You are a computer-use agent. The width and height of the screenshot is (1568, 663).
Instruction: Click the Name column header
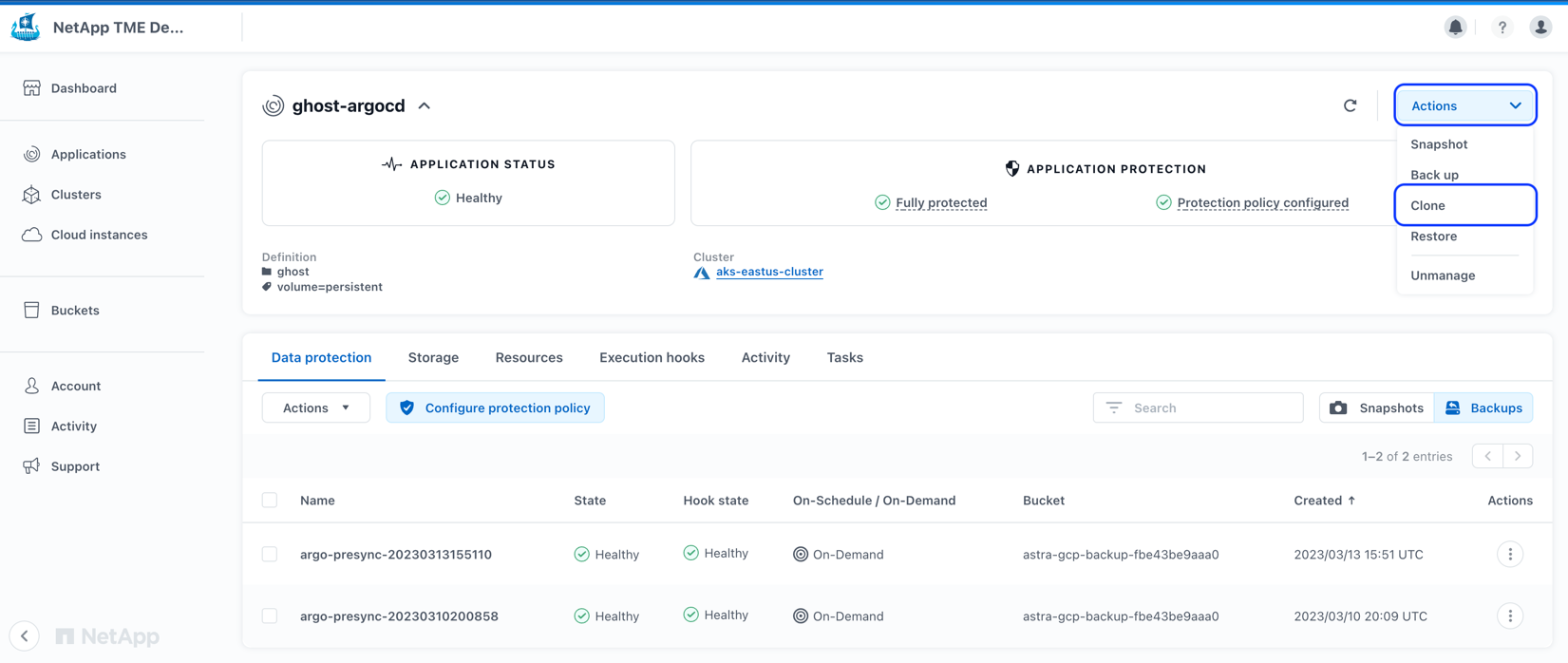317,501
